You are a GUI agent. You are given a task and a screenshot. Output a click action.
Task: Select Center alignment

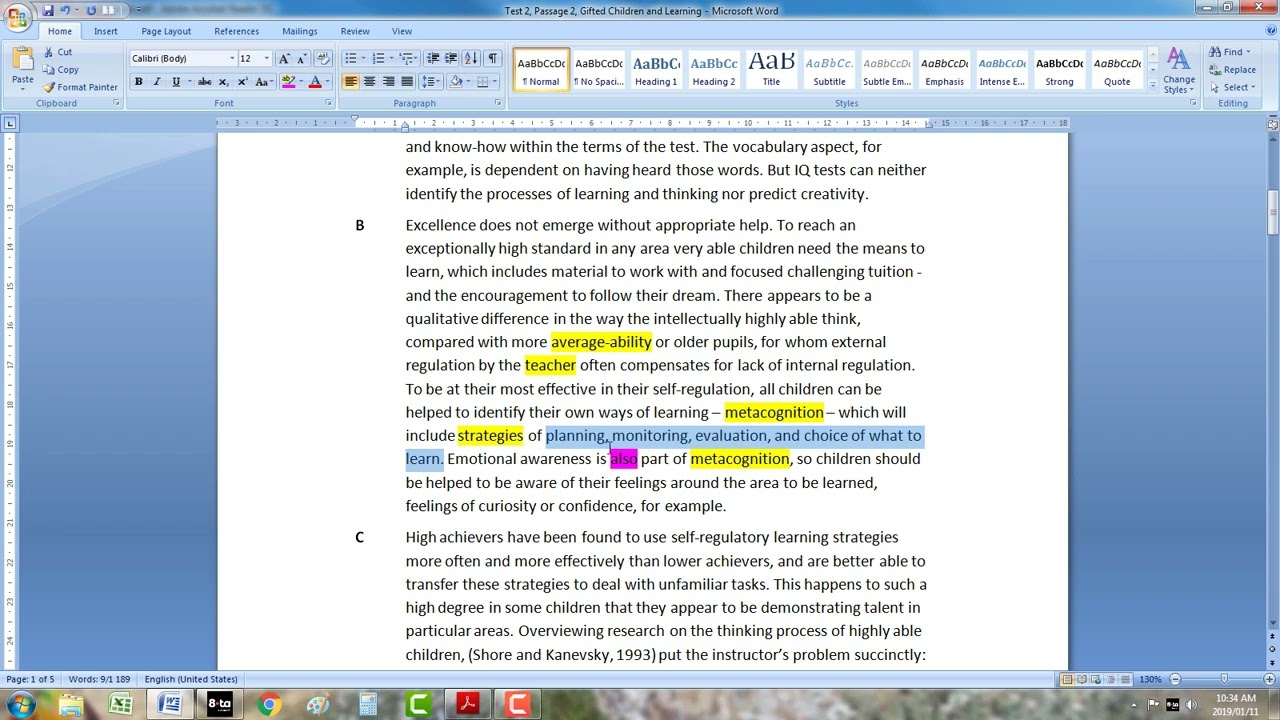pyautogui.click(x=369, y=82)
